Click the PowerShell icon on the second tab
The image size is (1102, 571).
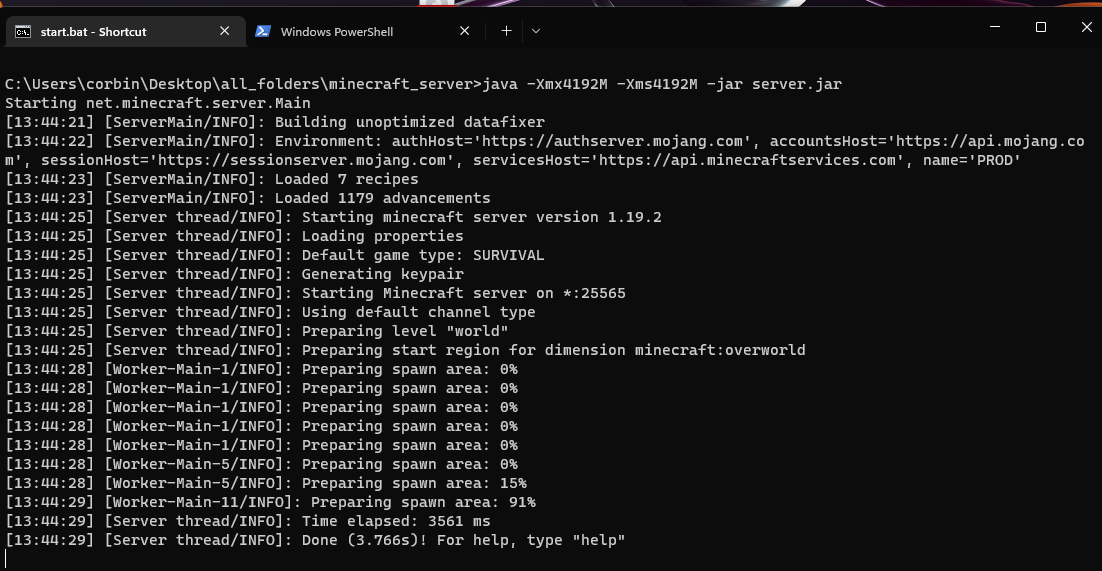pyautogui.click(x=263, y=32)
